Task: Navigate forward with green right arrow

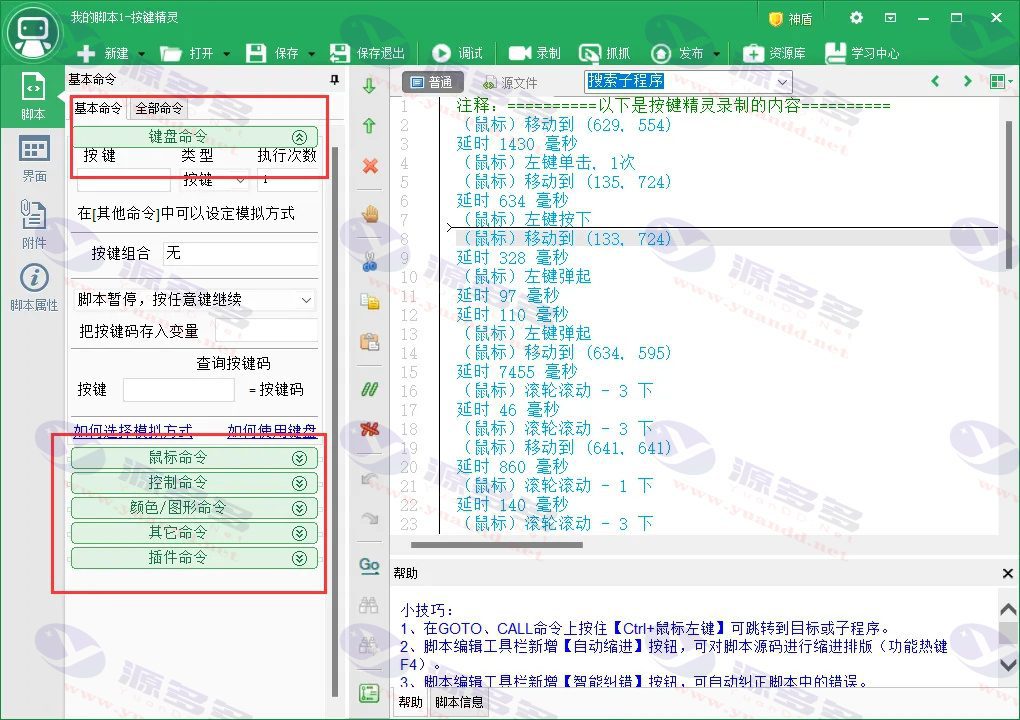Action: (x=967, y=81)
